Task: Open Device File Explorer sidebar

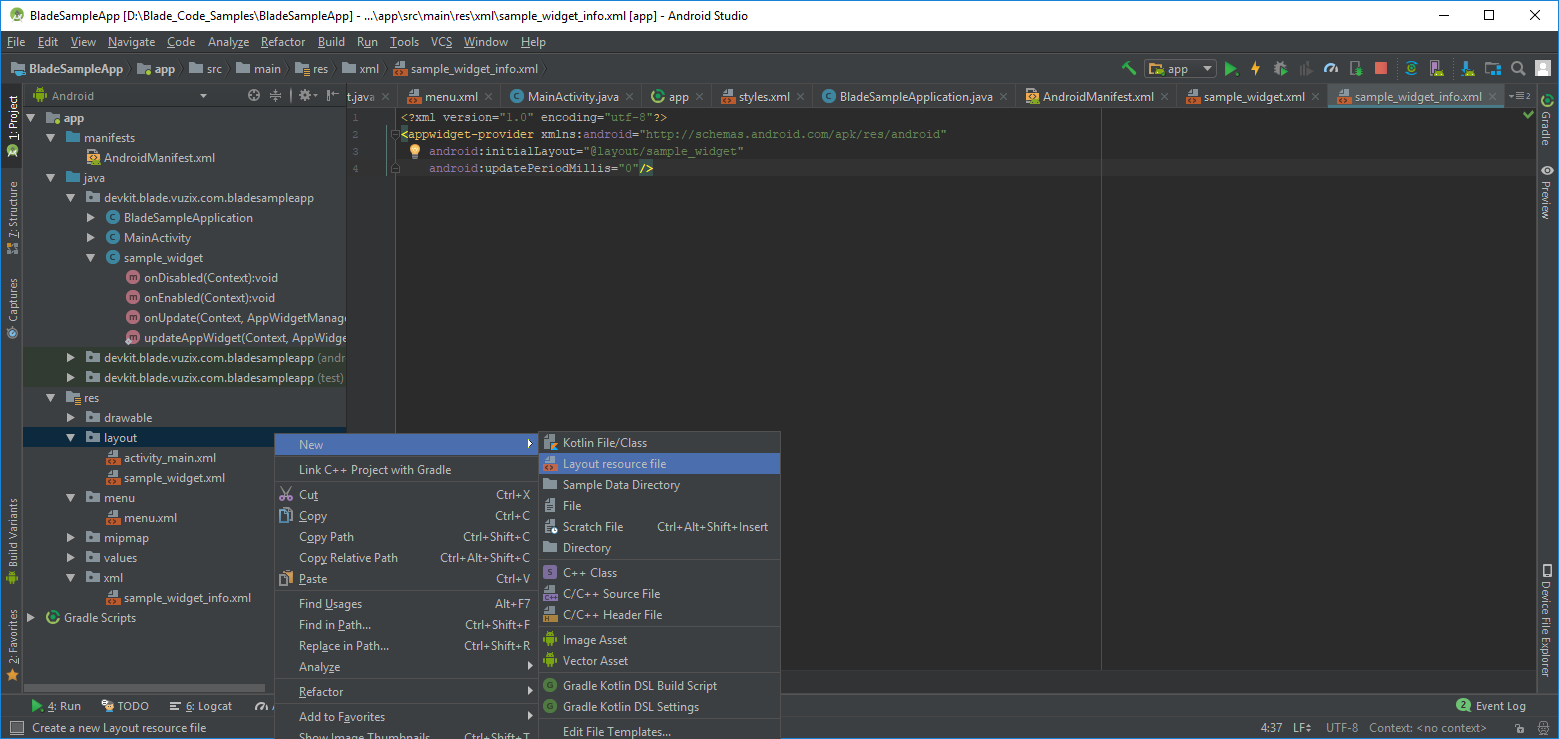Action: pos(1546,621)
